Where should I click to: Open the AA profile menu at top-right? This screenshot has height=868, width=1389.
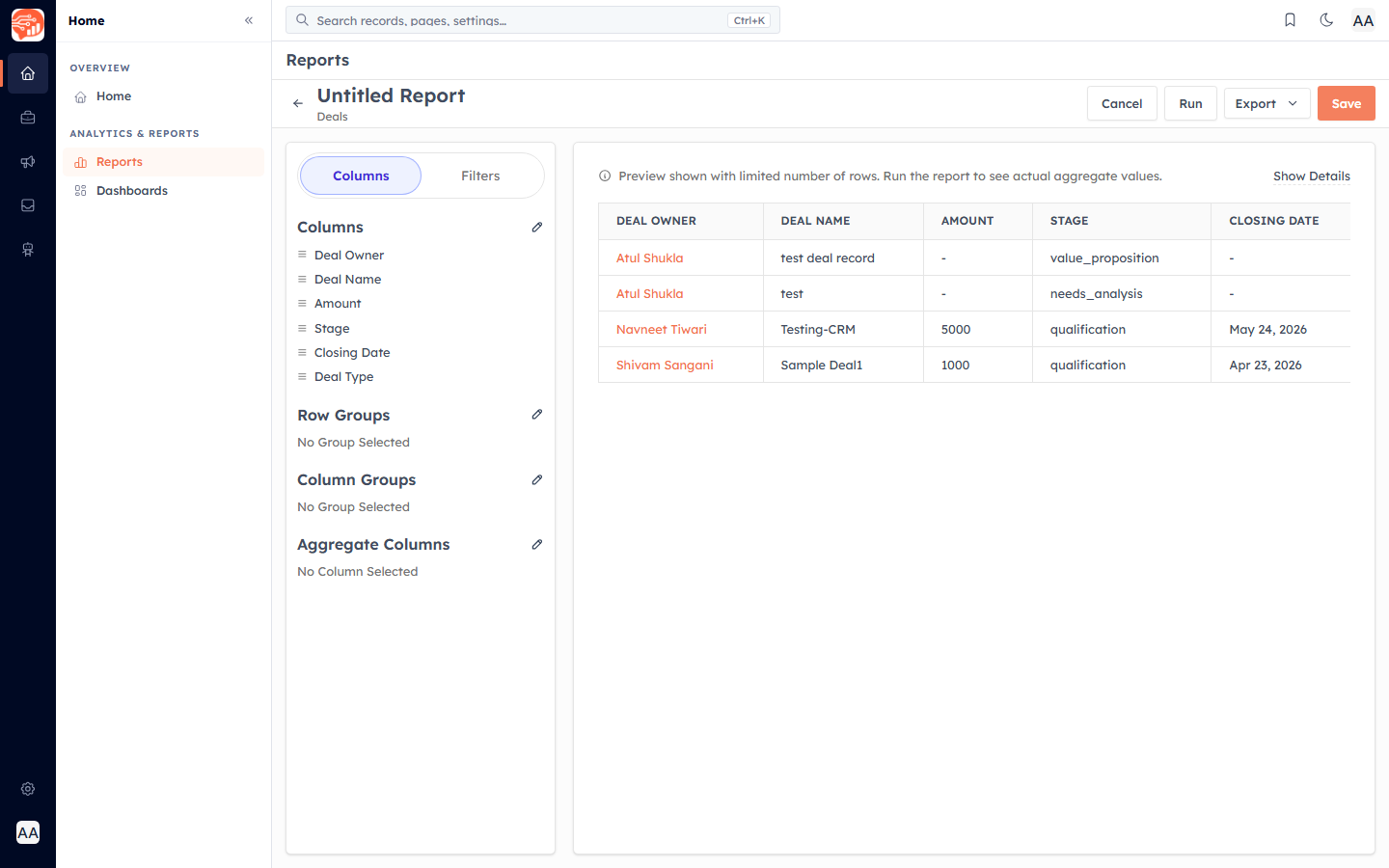(1363, 20)
